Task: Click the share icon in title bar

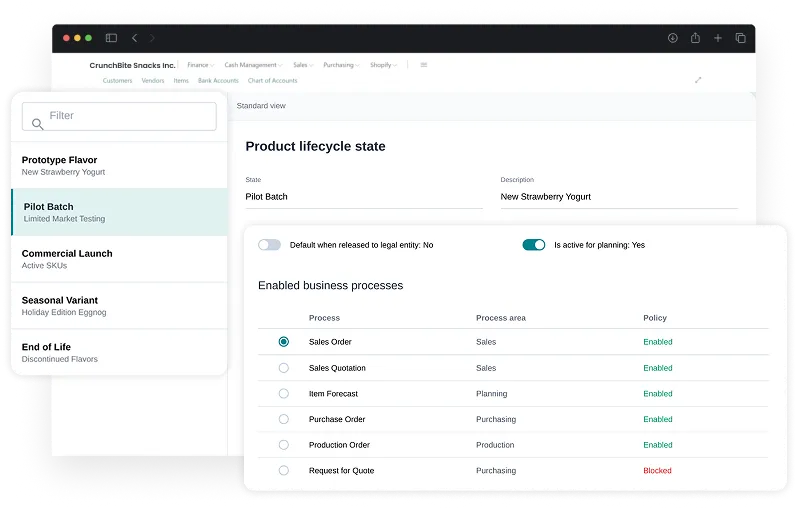Action: (x=695, y=38)
